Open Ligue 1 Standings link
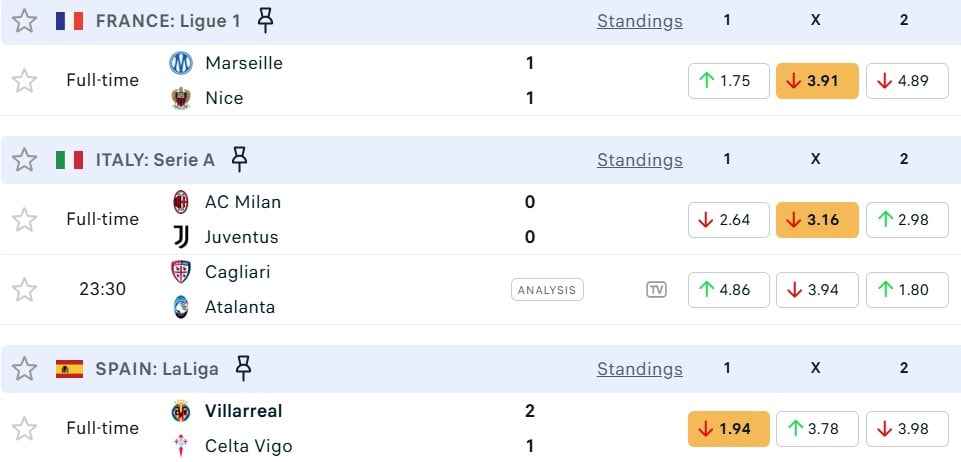 tap(640, 21)
